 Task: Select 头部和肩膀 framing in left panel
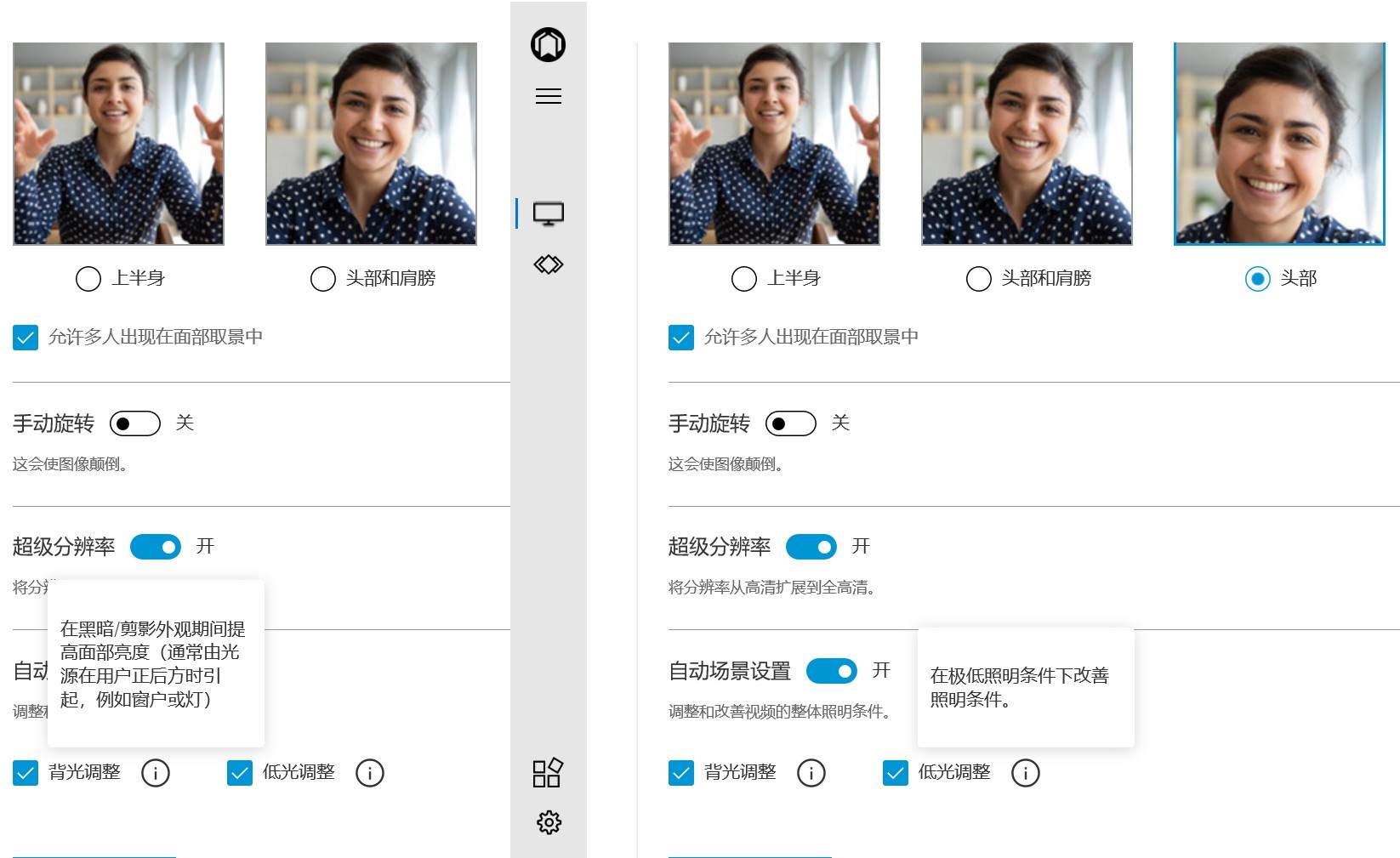[322, 278]
